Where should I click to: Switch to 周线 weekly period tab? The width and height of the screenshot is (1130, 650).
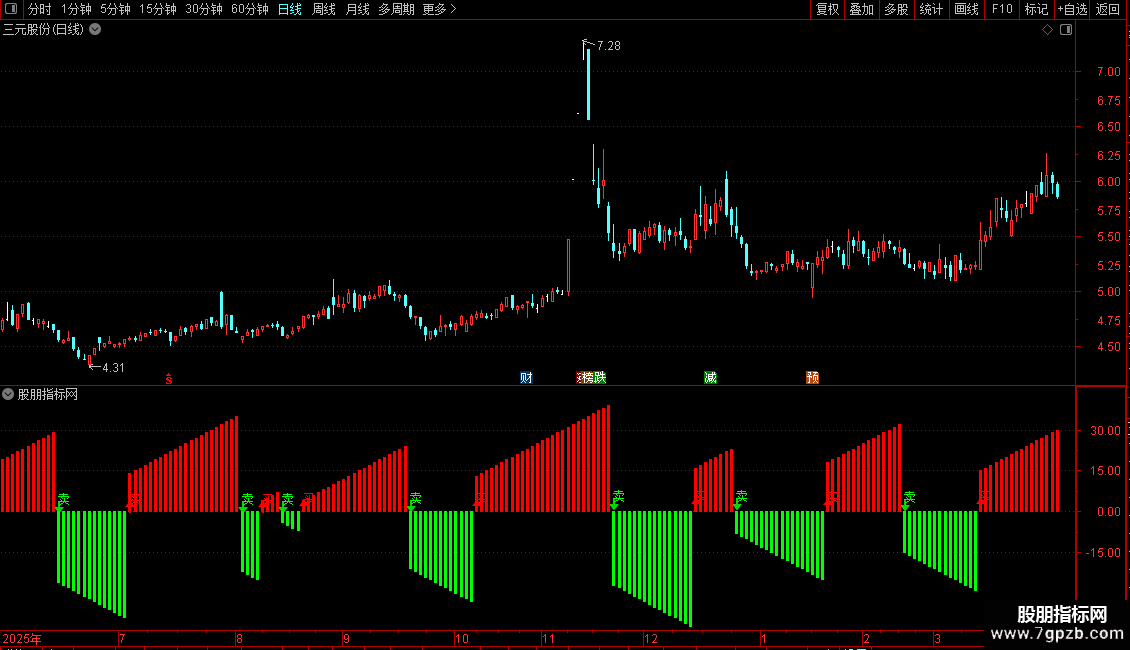click(324, 9)
